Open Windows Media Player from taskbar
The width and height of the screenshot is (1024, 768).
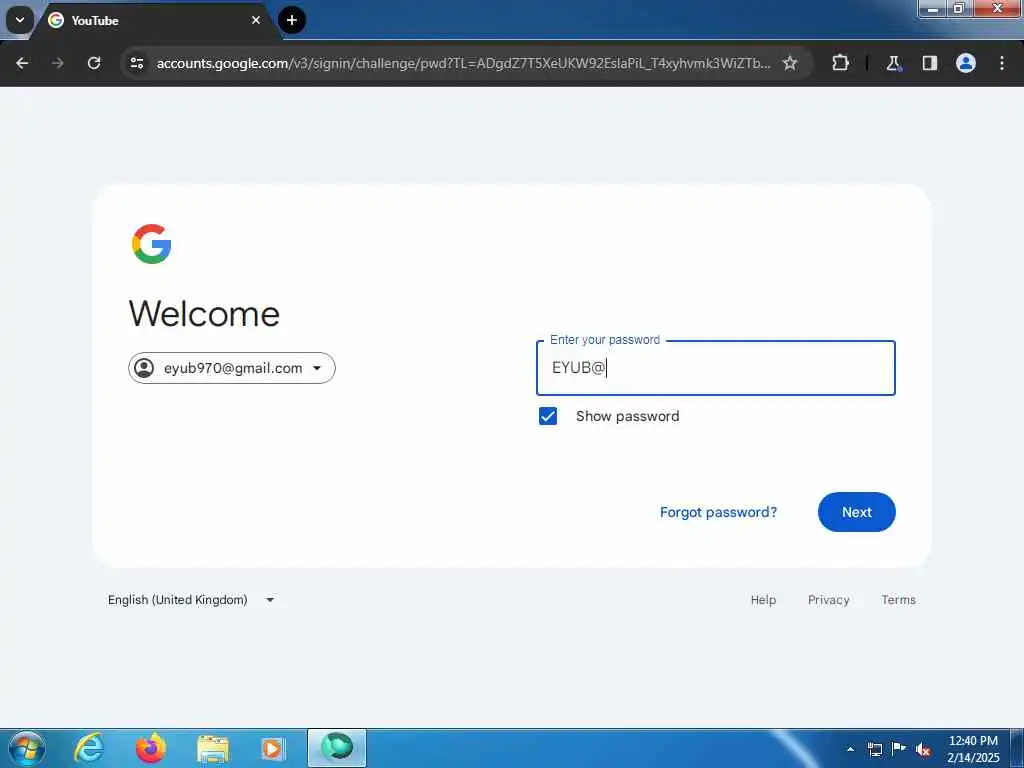tap(272, 748)
